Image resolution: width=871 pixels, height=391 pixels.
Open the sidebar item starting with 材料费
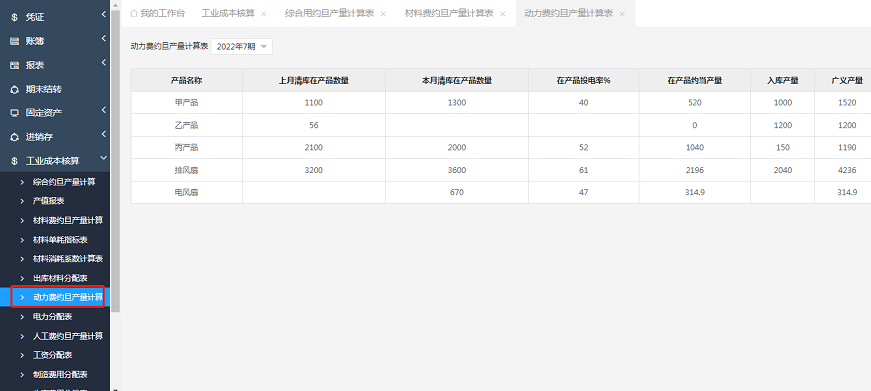pyautogui.click(x=68, y=220)
